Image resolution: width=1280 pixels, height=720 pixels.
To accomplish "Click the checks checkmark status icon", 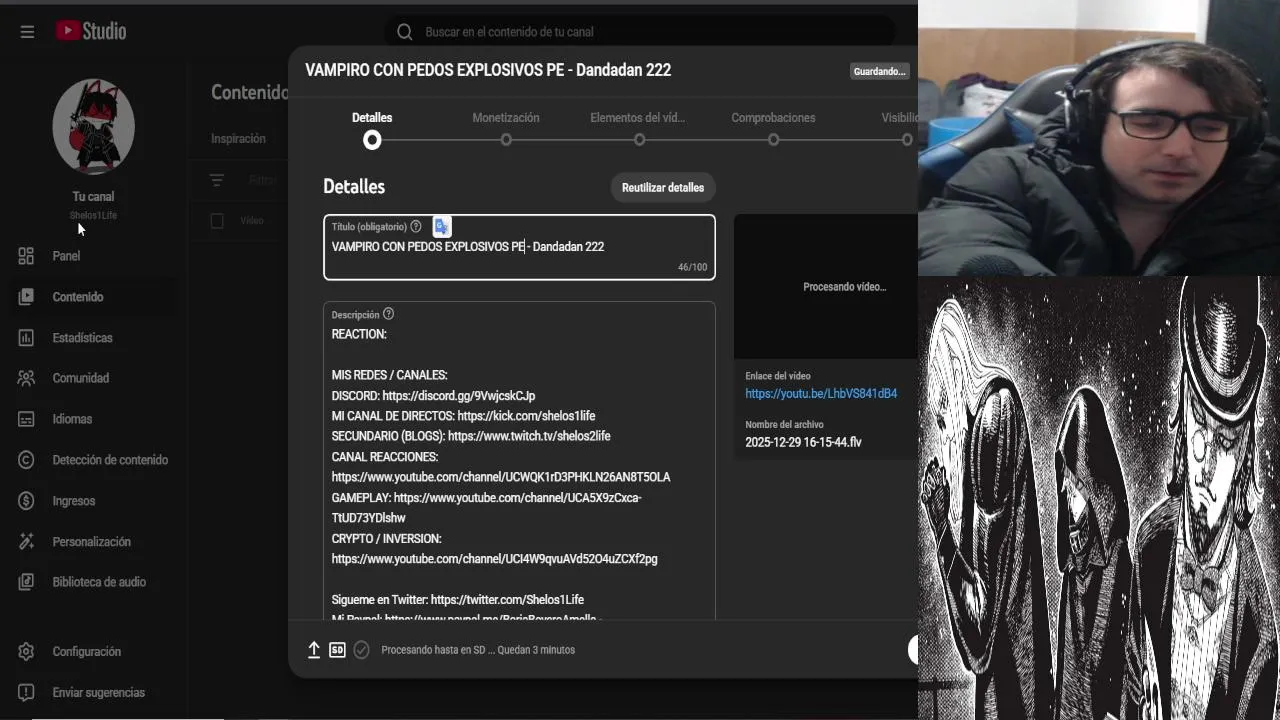I will coord(361,650).
